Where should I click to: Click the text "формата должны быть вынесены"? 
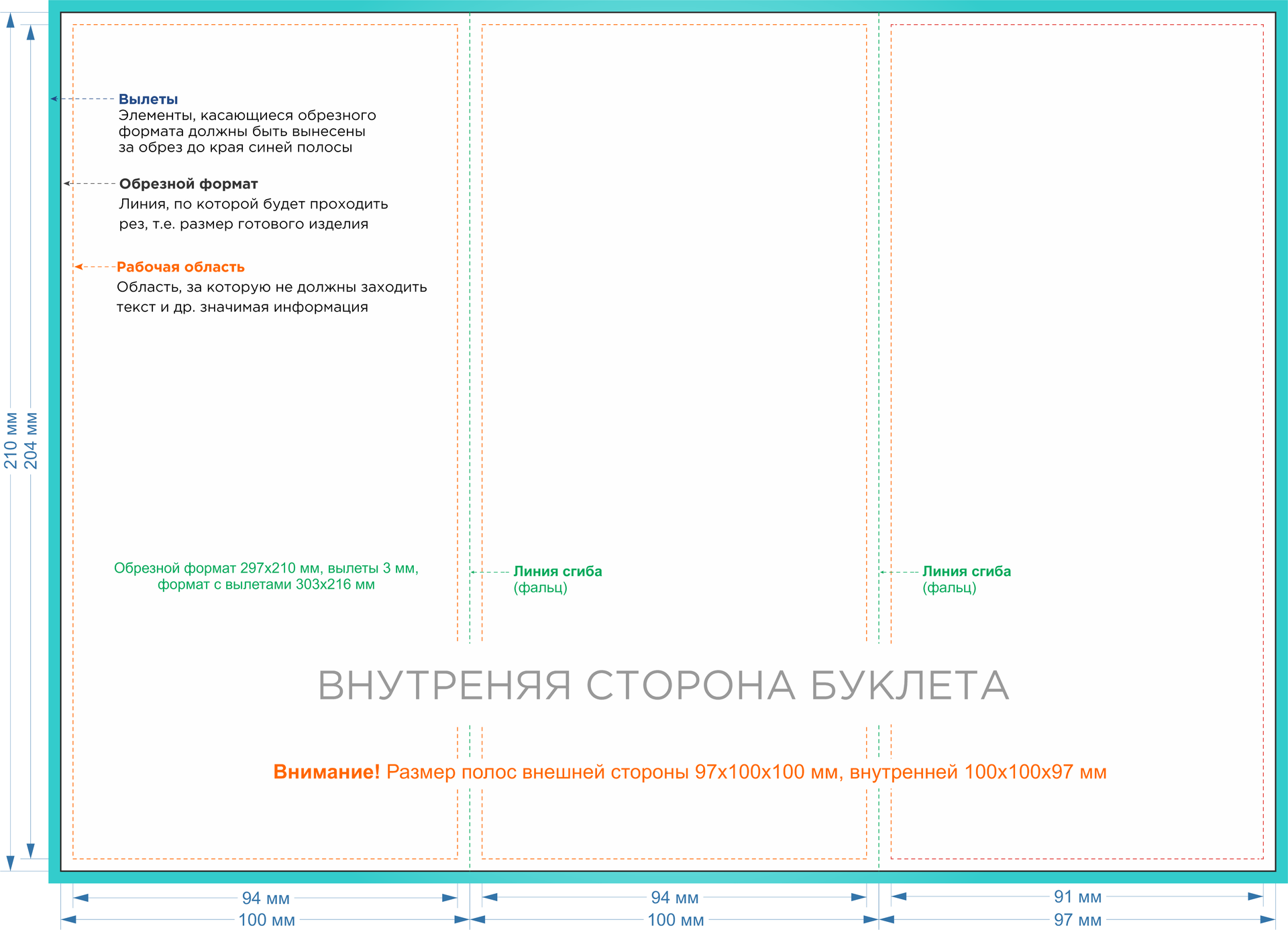coord(242,131)
